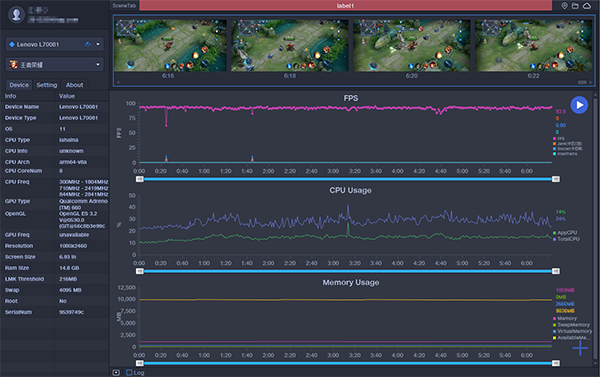This screenshot has height=377, width=600.
Task: Click left handle of FPS time range slider
Action: pos(140,179)
